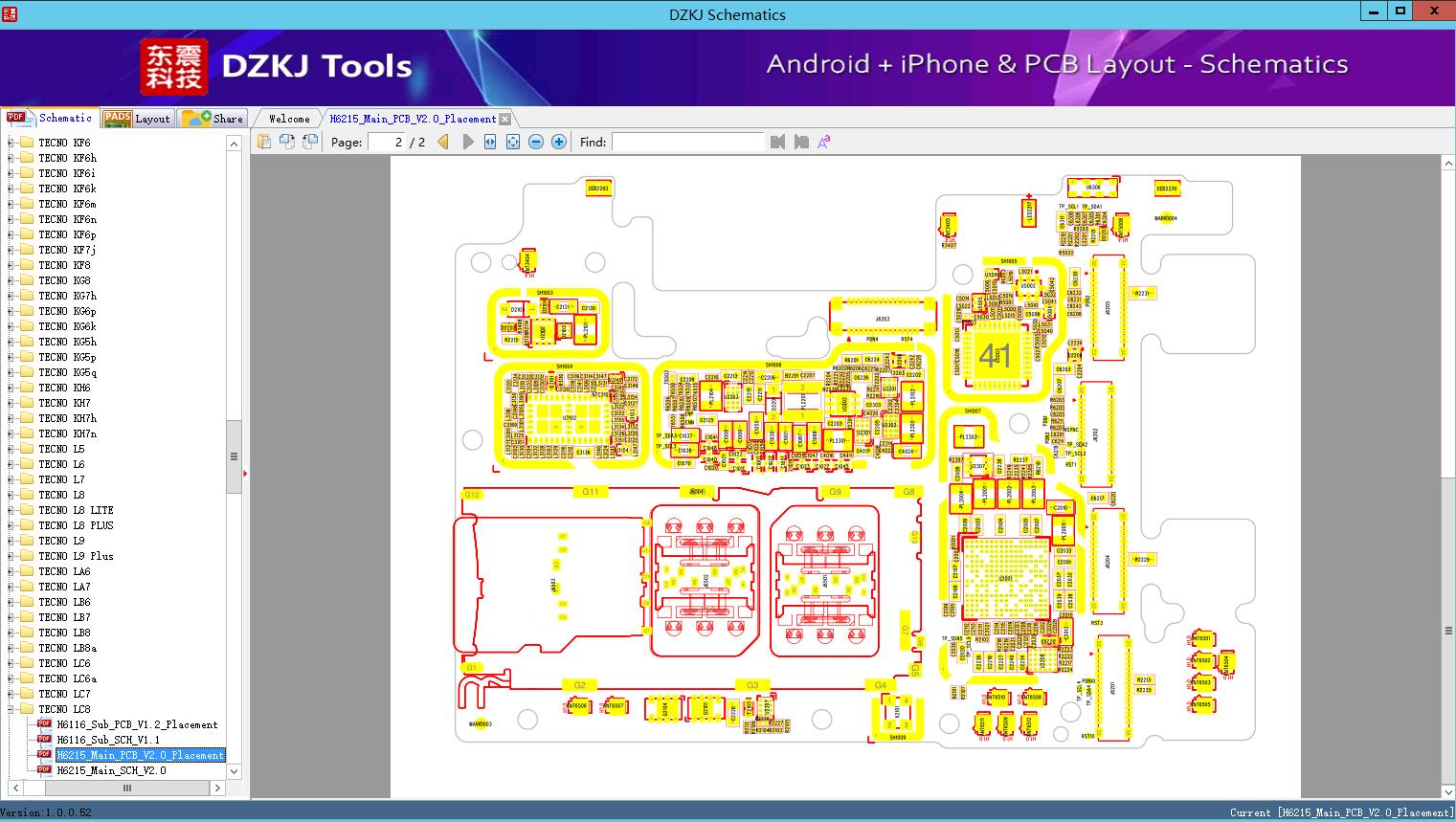The height and width of the screenshot is (822, 1456).
Task: Click document view scroll down arrow
Action: point(1448,791)
